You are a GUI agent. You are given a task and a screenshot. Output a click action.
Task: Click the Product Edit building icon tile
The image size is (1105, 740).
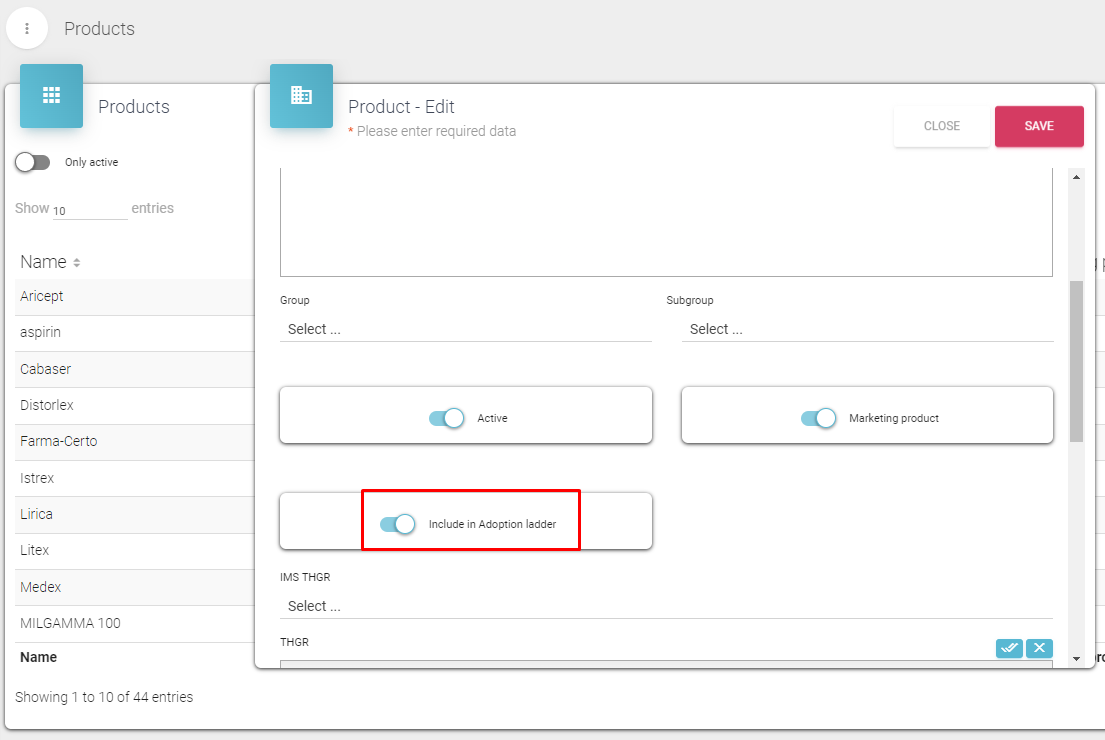click(x=301, y=95)
